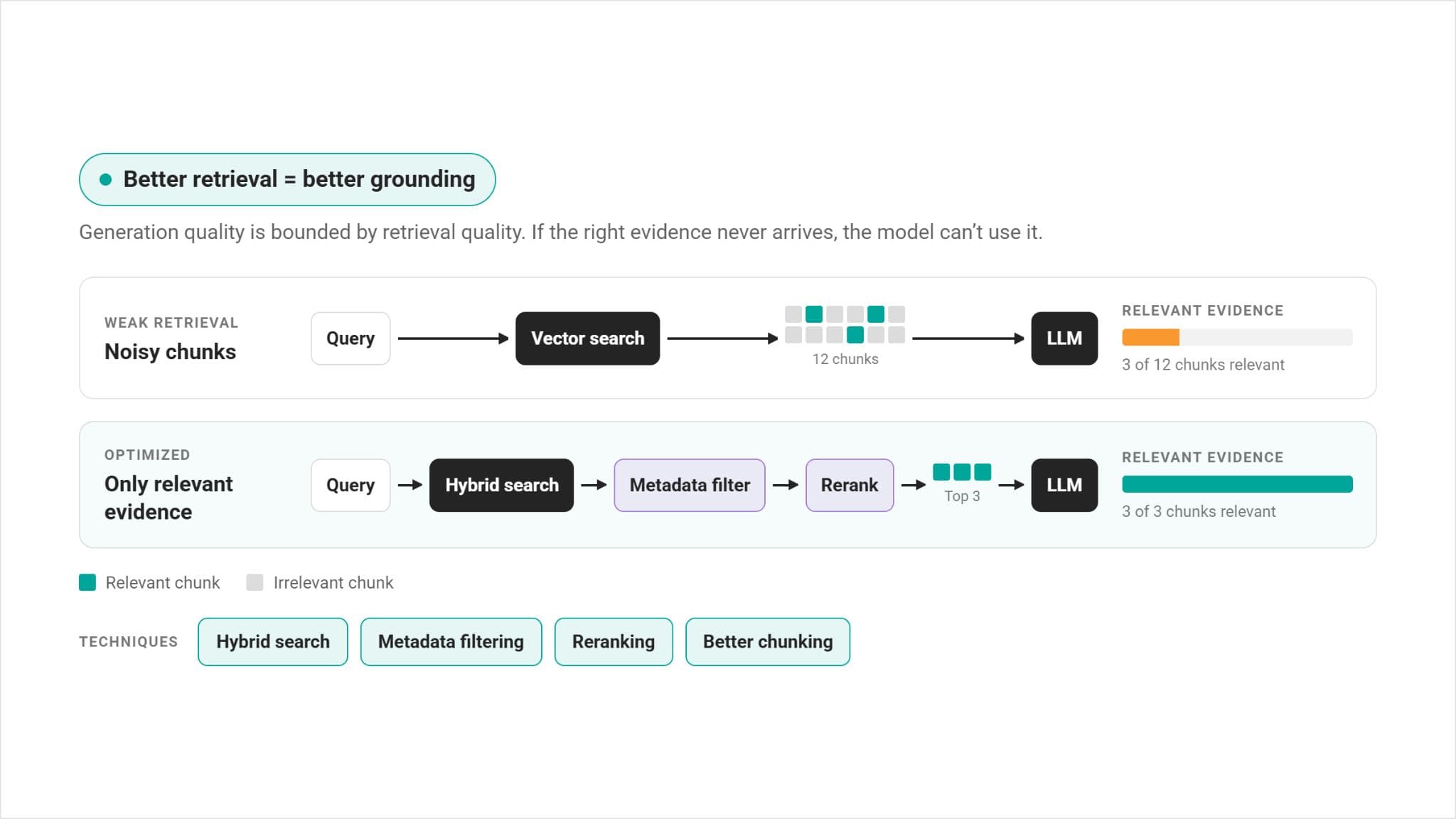Screen dimensions: 1456x819
Task: Click the 'Better retrieval = better grounding' pill
Action: (x=287, y=179)
